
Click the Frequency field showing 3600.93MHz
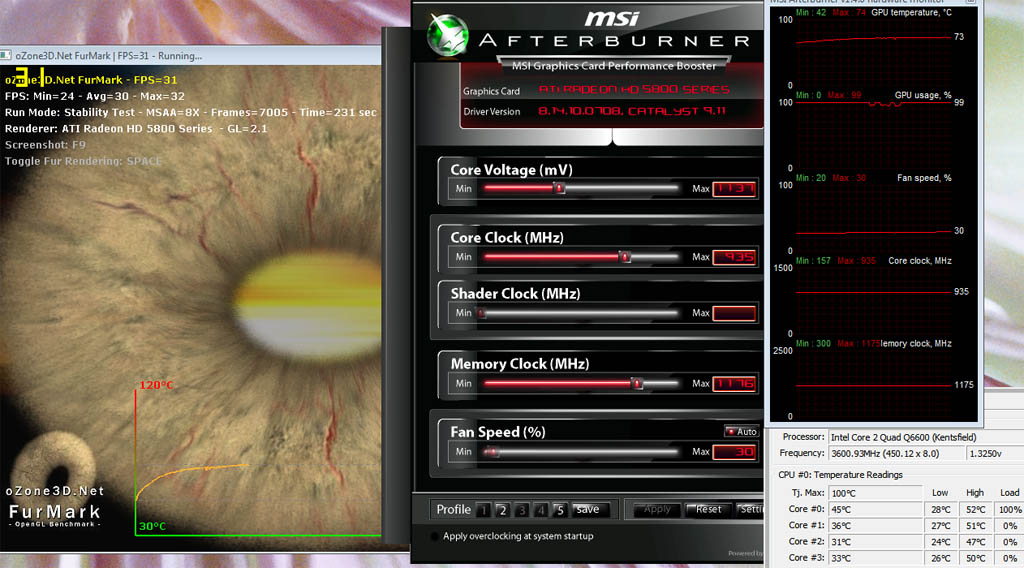(x=895, y=453)
